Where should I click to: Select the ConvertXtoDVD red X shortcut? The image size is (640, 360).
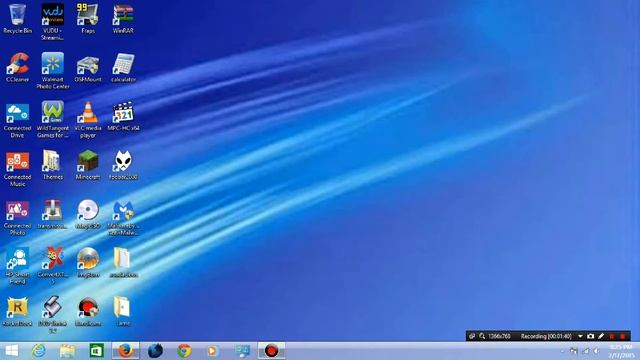pyautogui.click(x=53, y=266)
